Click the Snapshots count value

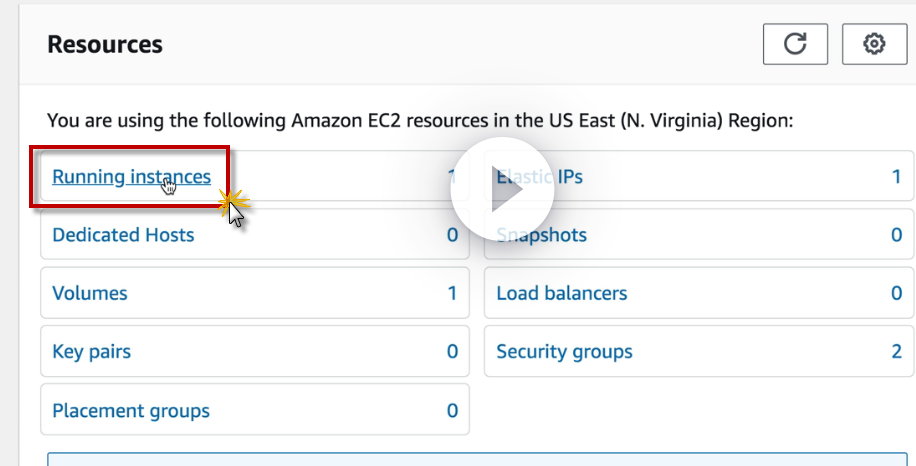point(896,235)
